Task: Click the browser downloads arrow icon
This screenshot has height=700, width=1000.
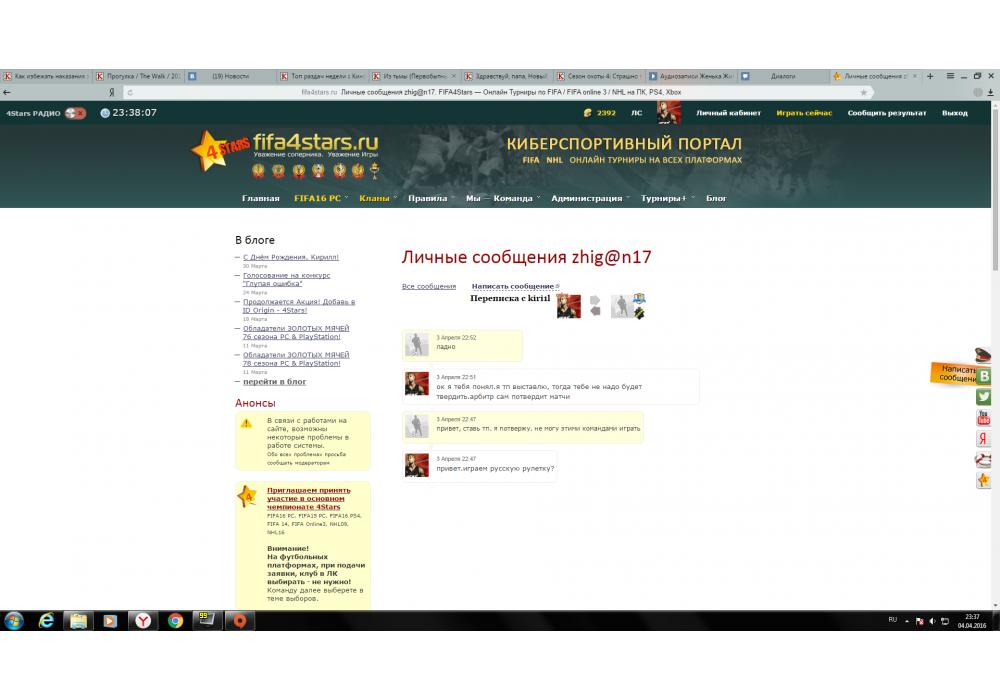Action: click(990, 92)
